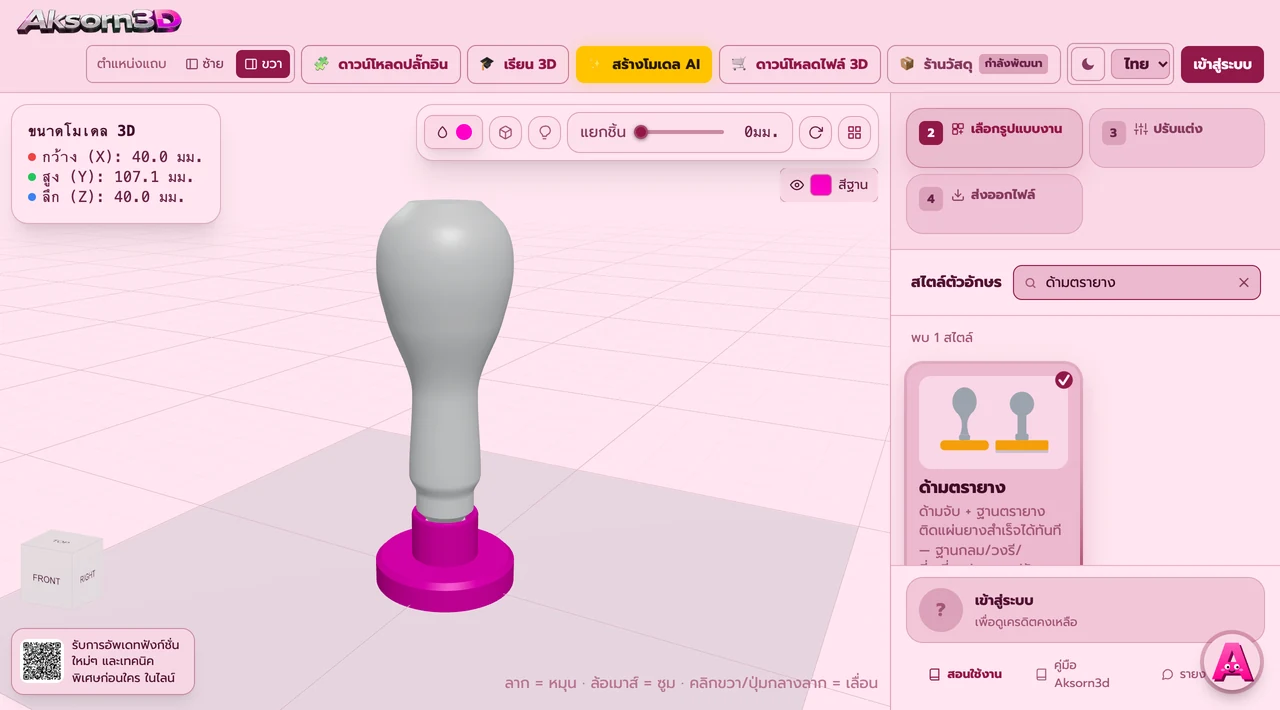The height and width of the screenshot is (710, 1280).
Task: Toggle dark mode moon icon
Action: [1088, 64]
